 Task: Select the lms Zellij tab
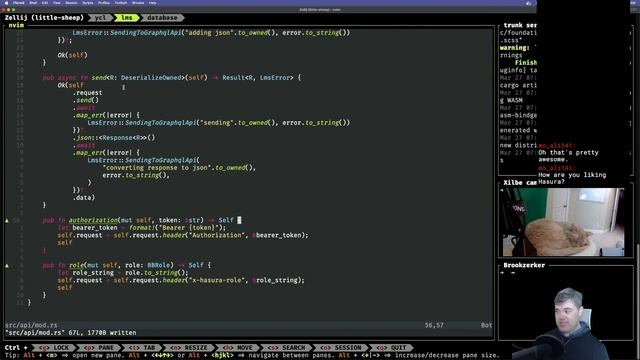[127, 18]
